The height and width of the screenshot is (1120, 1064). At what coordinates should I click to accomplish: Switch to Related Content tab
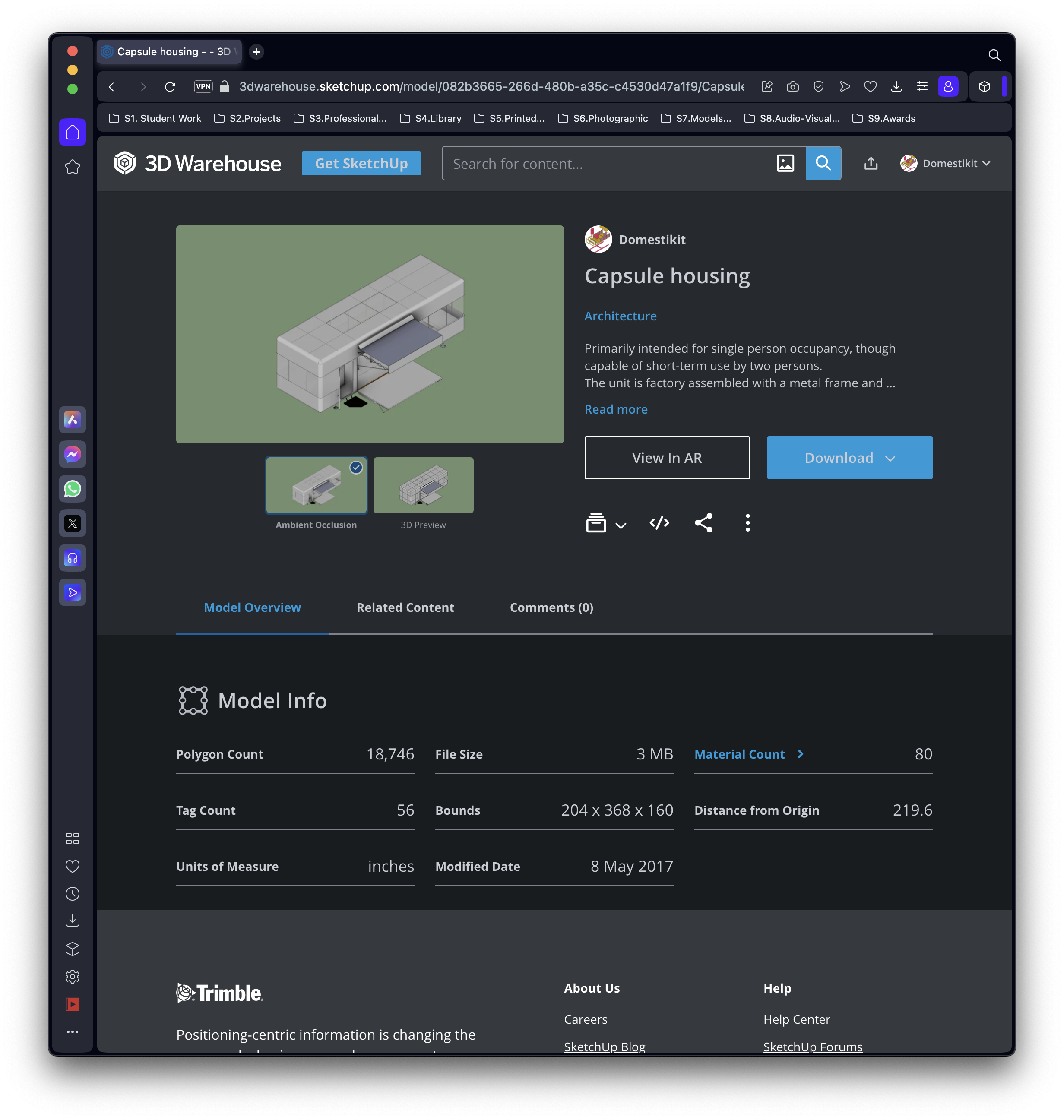point(405,607)
